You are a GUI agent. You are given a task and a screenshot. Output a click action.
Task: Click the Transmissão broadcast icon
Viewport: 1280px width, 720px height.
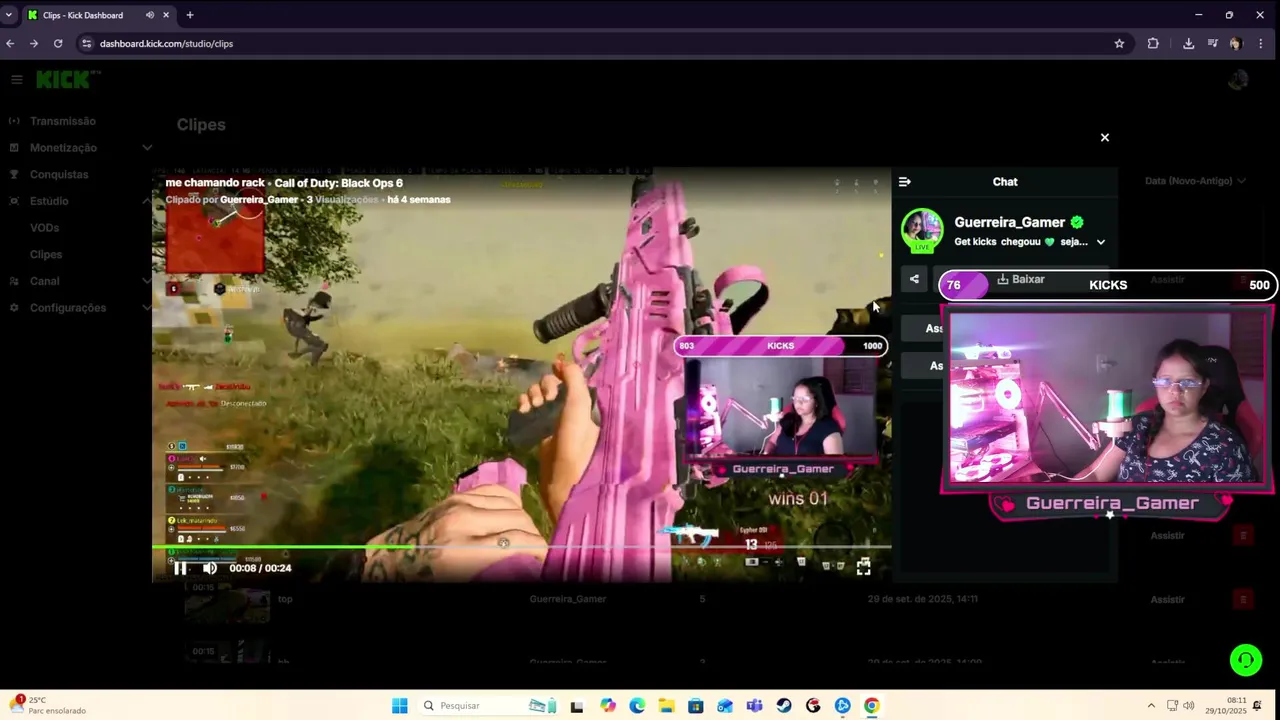(14, 121)
